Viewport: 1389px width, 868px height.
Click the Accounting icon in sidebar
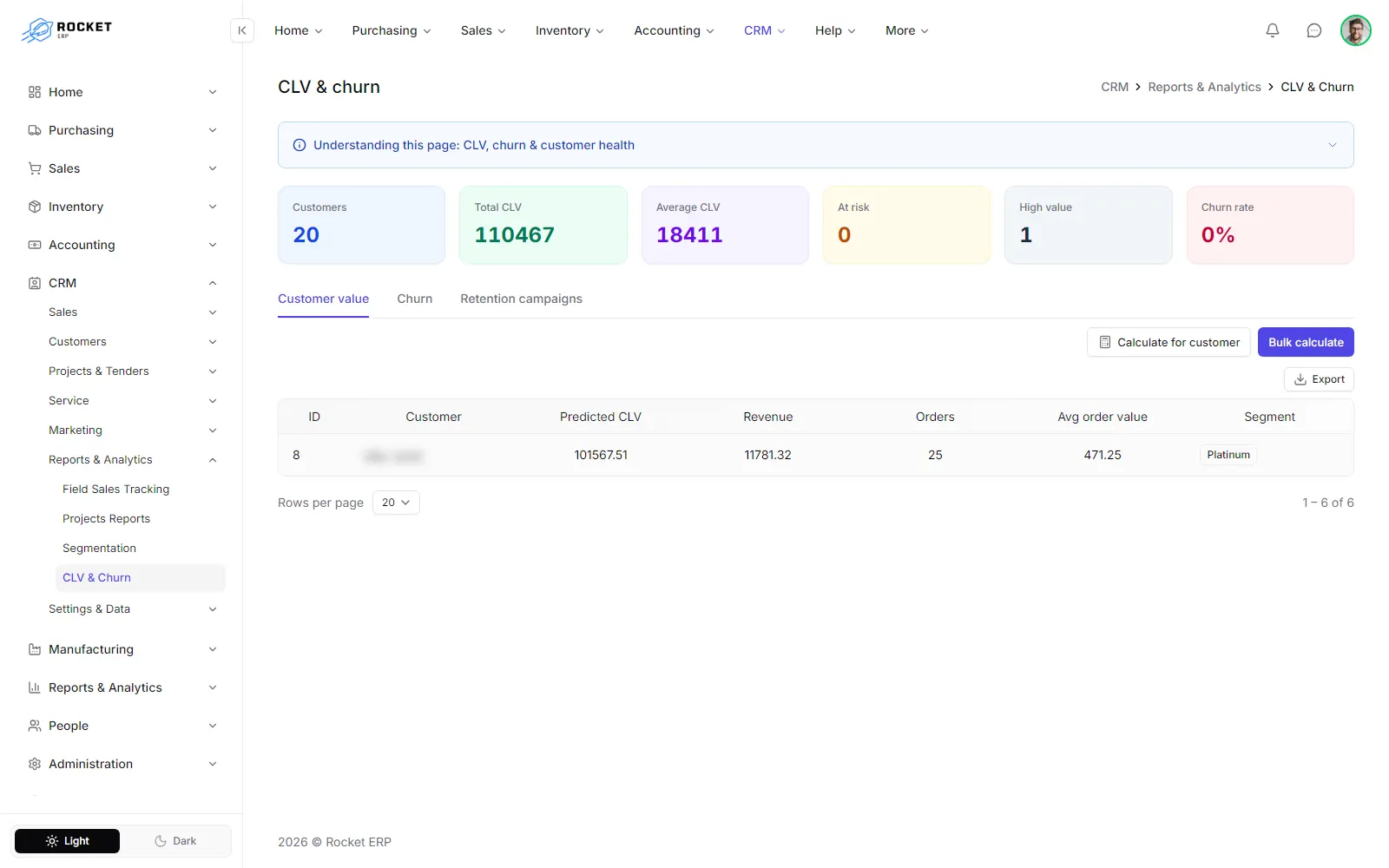(35, 245)
